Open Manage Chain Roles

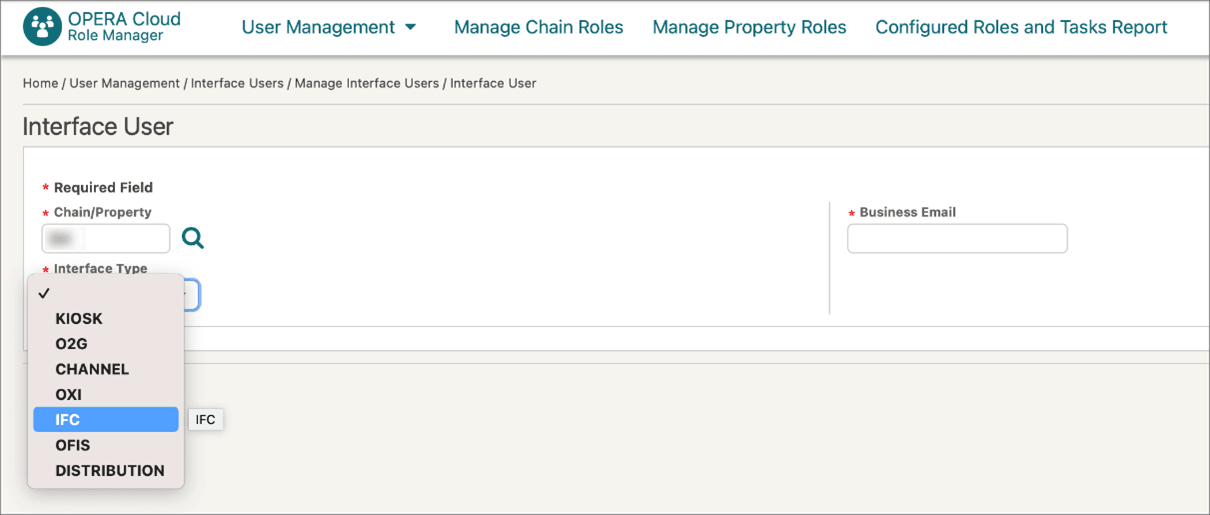pyautogui.click(x=539, y=27)
